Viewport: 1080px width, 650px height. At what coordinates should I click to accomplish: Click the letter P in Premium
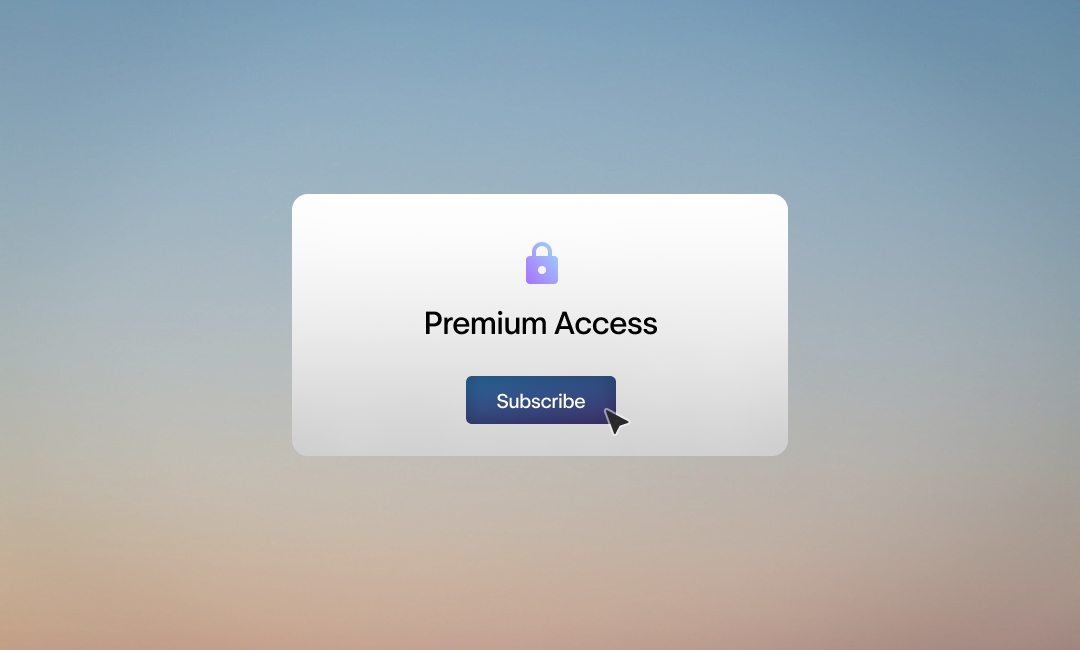click(433, 323)
